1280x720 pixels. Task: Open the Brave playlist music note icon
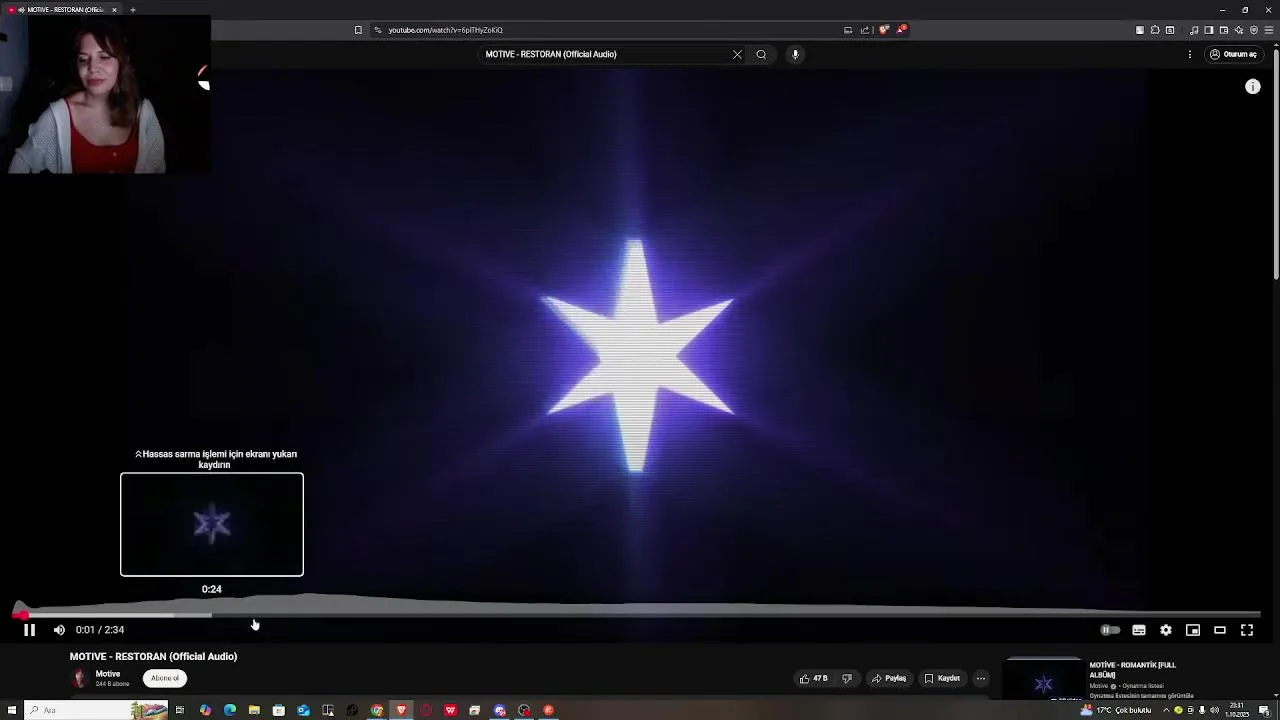point(1194,30)
